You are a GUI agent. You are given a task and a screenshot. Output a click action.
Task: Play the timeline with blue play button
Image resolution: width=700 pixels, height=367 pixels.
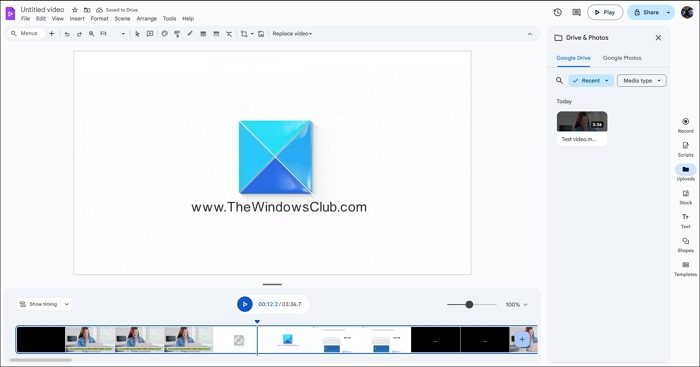245,304
